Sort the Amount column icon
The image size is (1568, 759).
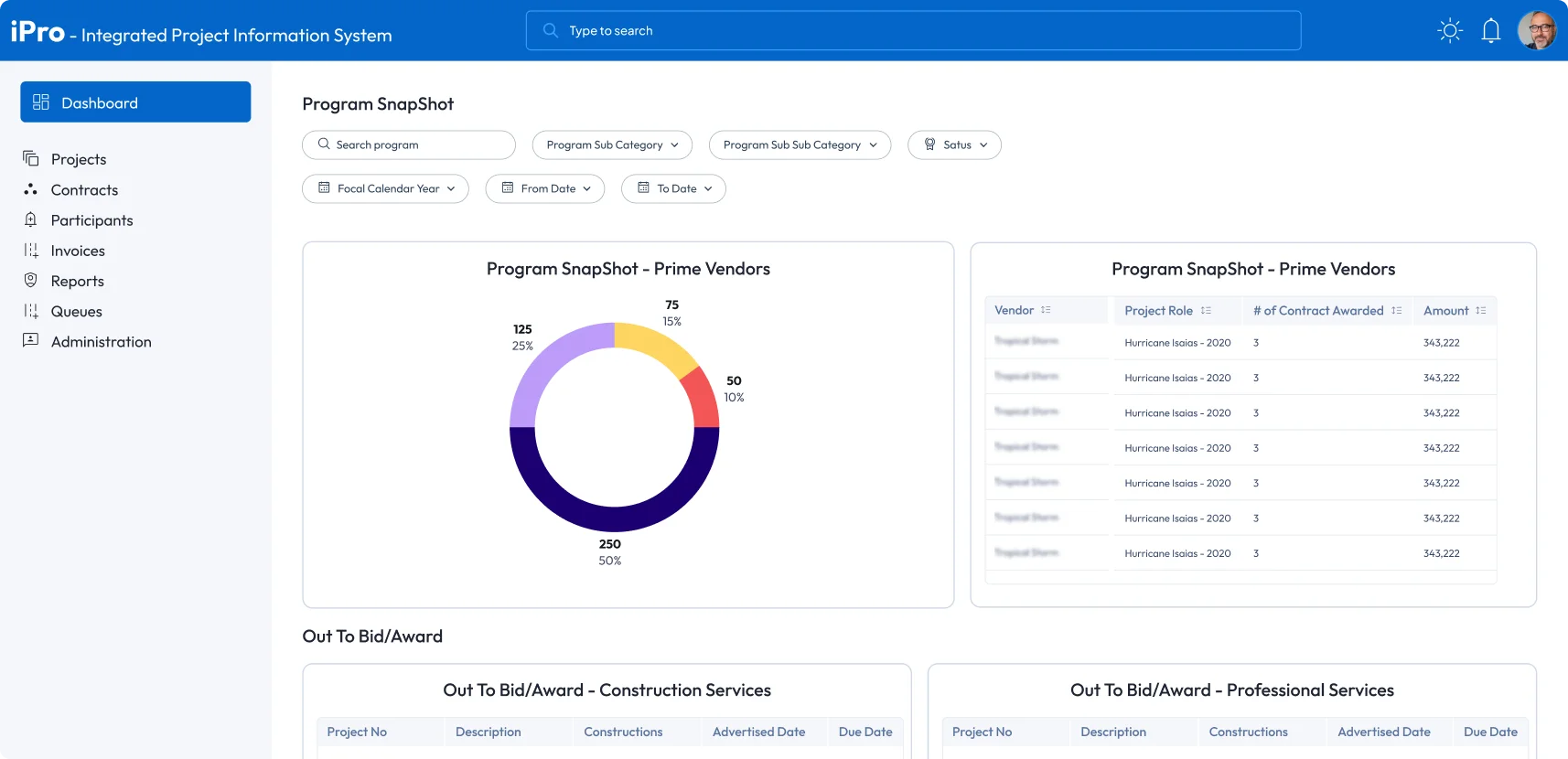point(1480,311)
